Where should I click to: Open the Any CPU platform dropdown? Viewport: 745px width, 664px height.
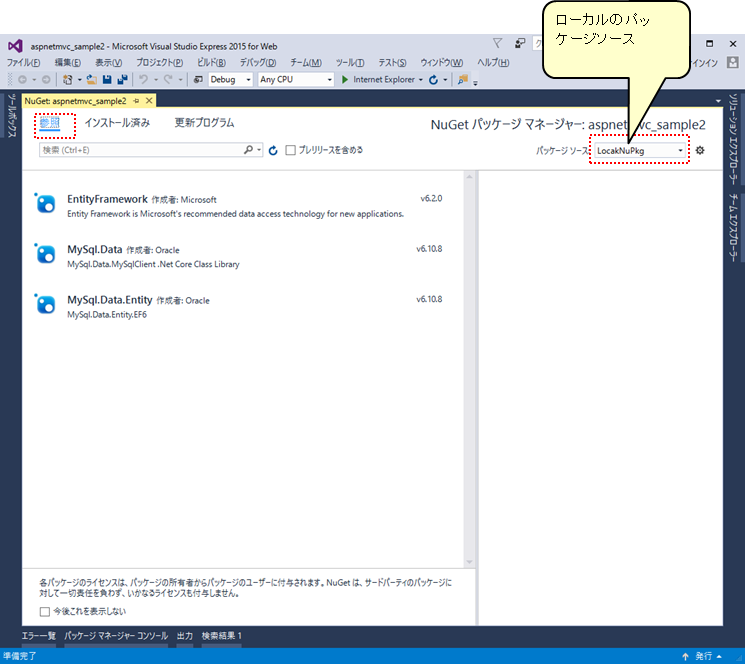[296, 80]
